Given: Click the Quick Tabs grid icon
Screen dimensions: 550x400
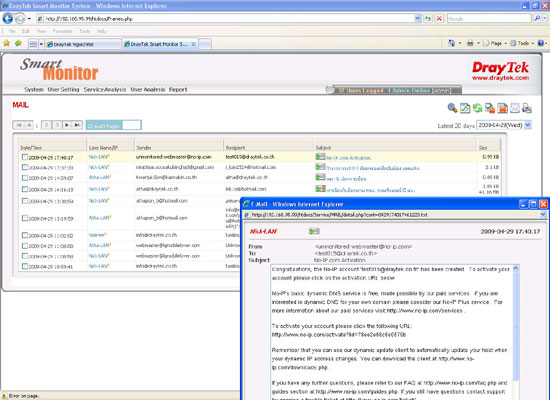Looking at the screenshot, I should point(33,44).
